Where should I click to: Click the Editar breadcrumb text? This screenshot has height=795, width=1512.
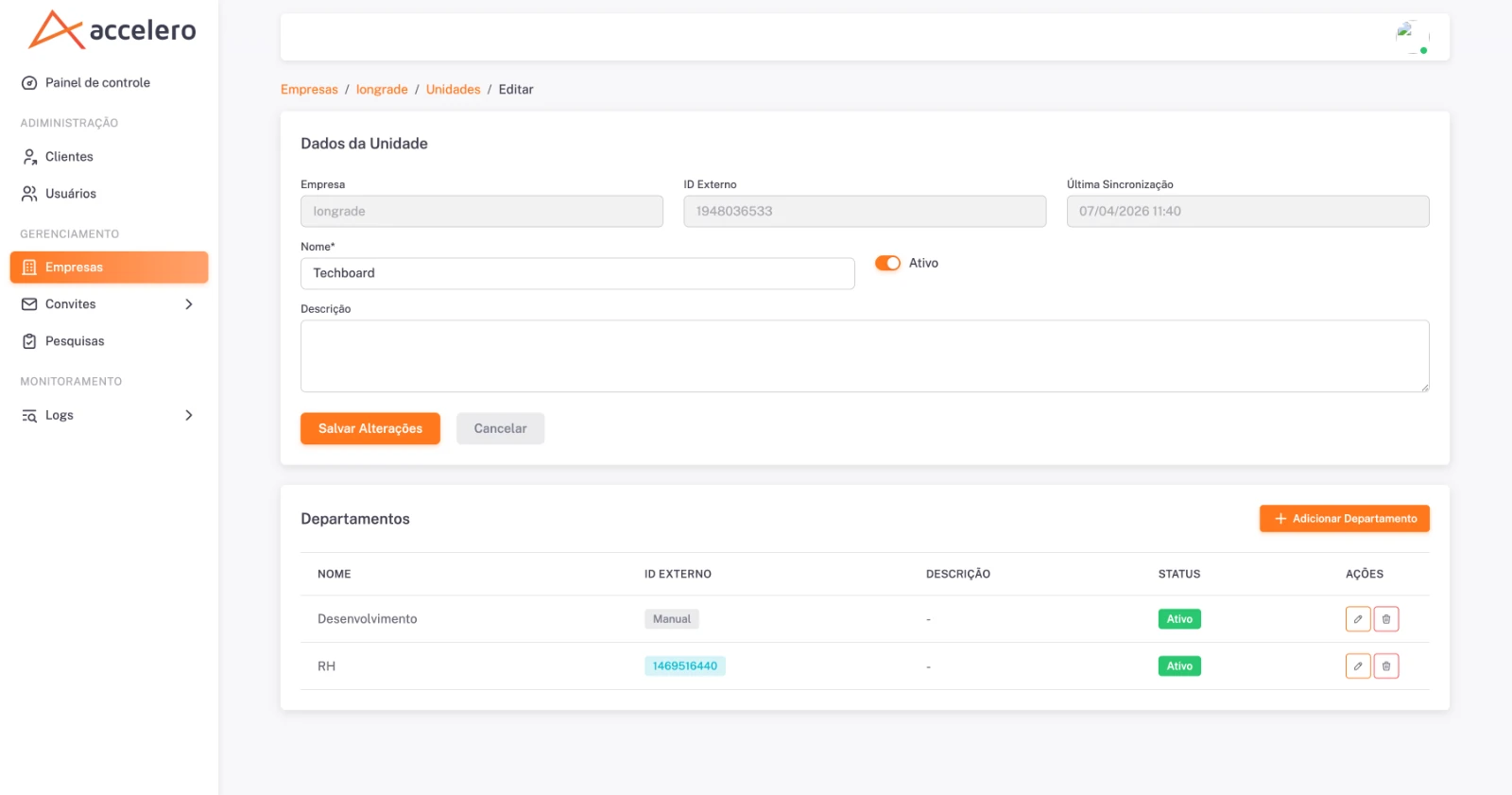[516, 89]
